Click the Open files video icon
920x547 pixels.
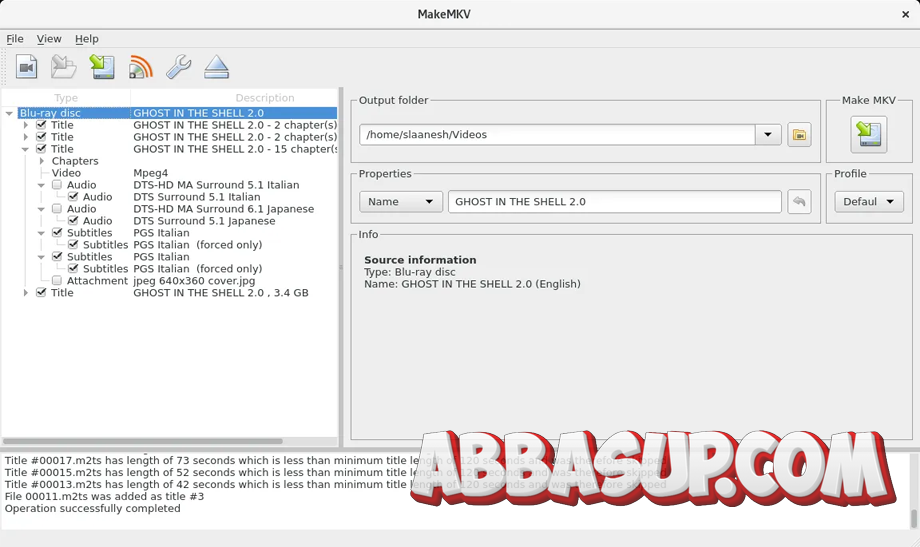[x=26, y=67]
